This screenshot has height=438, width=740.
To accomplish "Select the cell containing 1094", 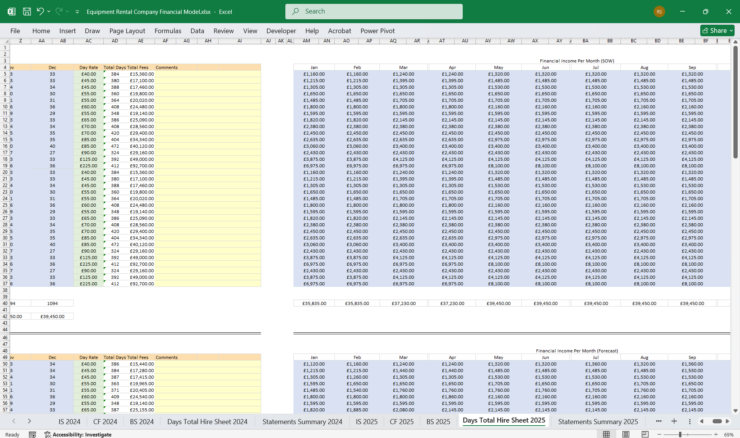I will coord(52,303).
